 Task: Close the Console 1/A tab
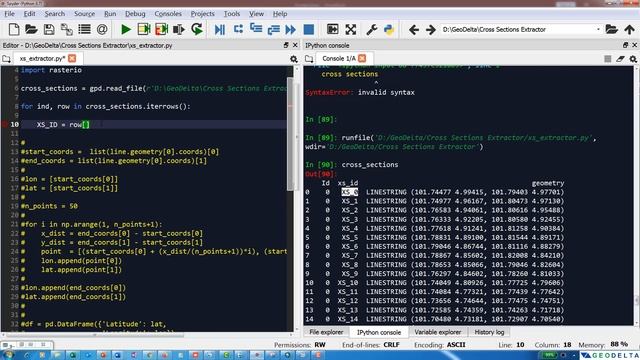362,58
